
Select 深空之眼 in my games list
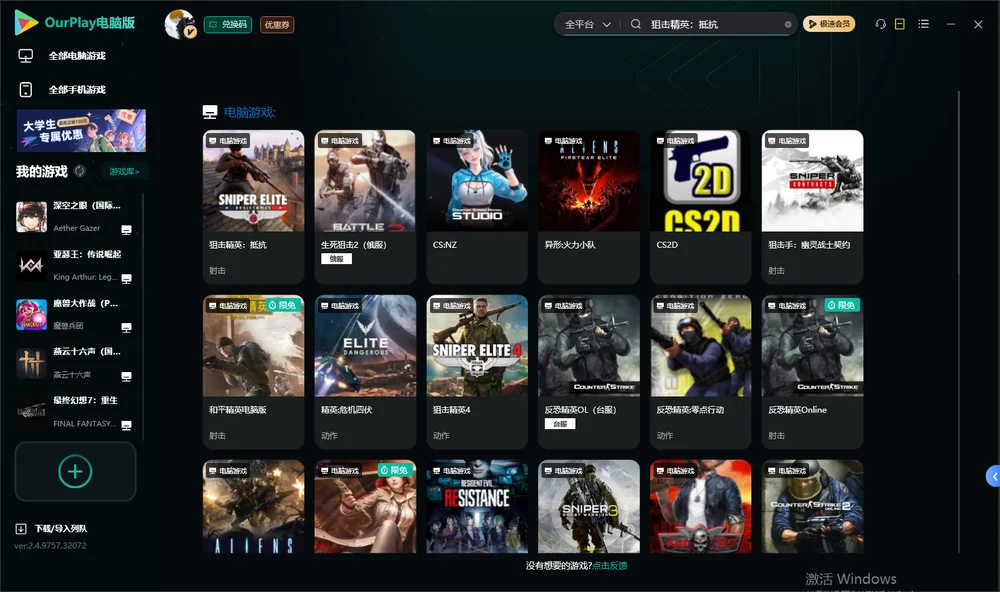coord(75,217)
